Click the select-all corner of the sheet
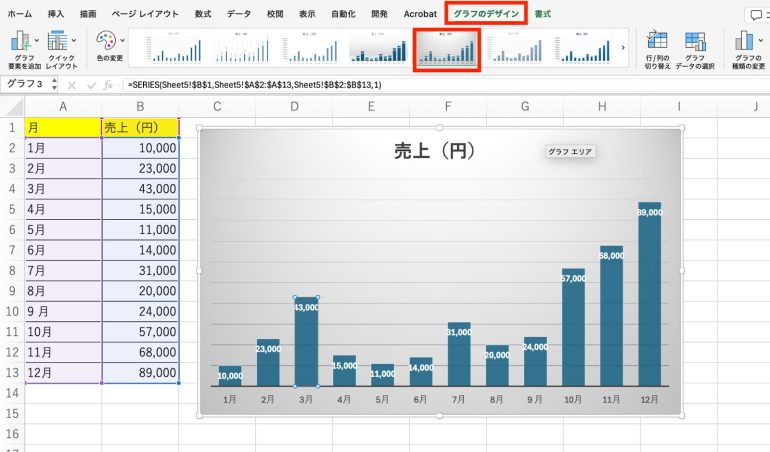The height and width of the screenshot is (452, 770). click(x=13, y=107)
